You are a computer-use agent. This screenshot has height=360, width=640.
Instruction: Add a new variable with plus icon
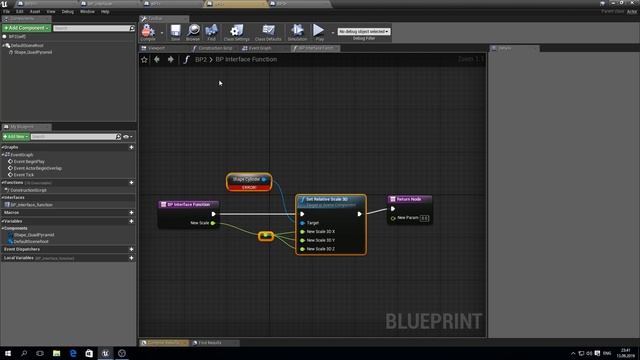point(131,221)
